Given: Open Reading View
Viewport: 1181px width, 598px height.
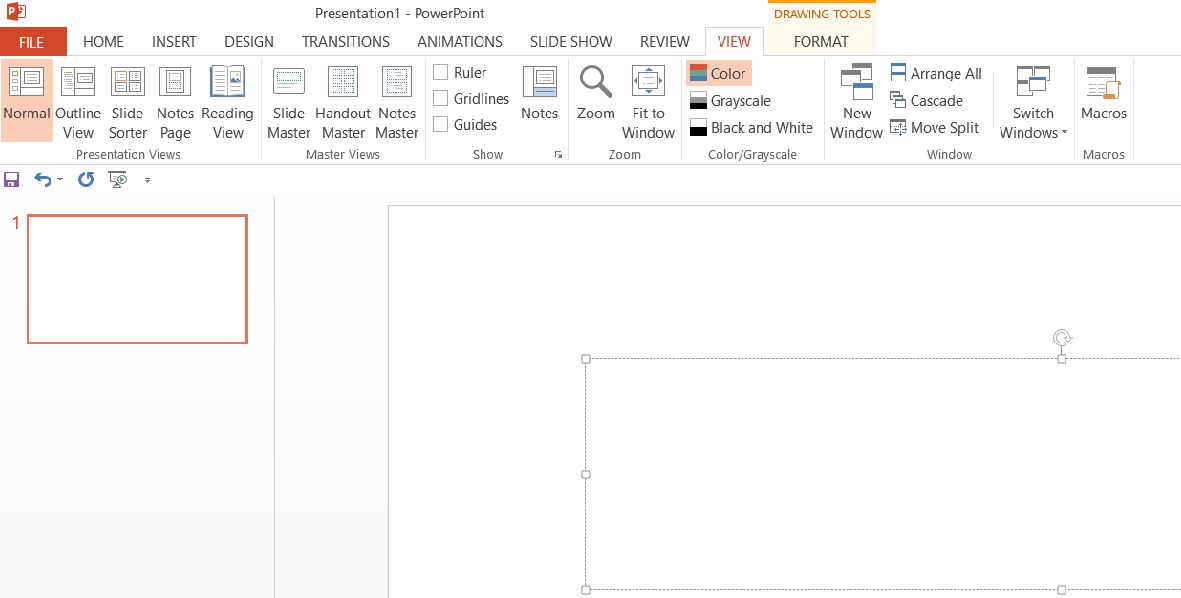Looking at the screenshot, I should coord(227,102).
